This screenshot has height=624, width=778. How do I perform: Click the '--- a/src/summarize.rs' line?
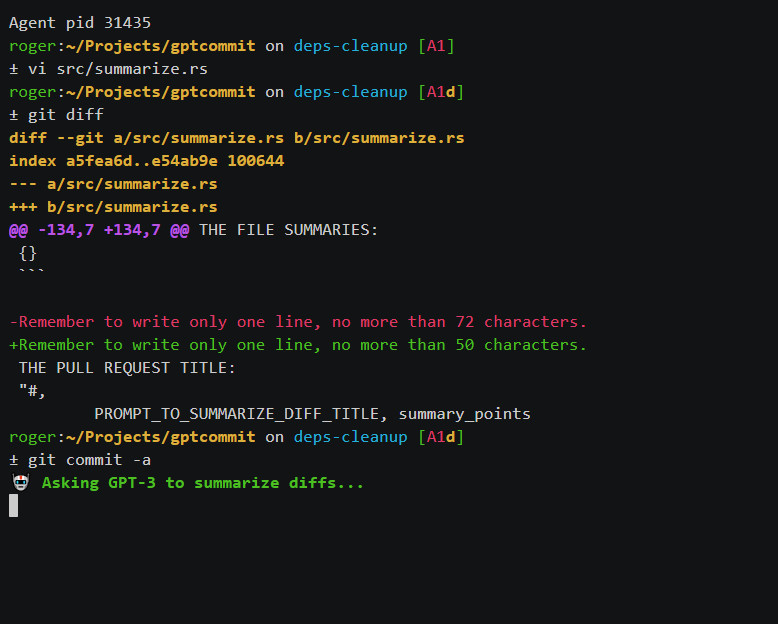pos(113,184)
